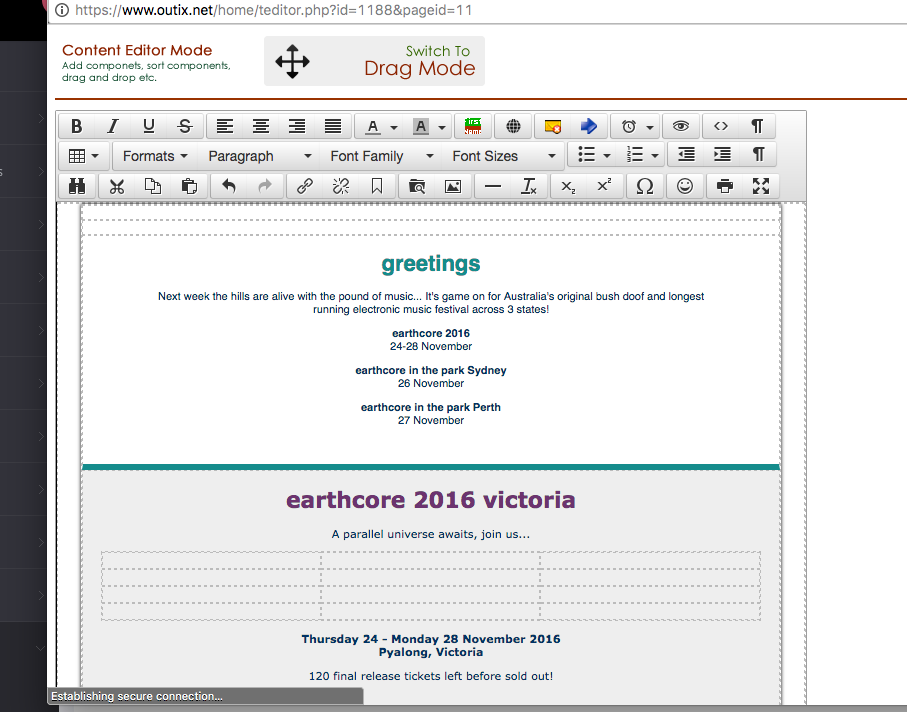Increase the indent
907x712 pixels.
722,155
